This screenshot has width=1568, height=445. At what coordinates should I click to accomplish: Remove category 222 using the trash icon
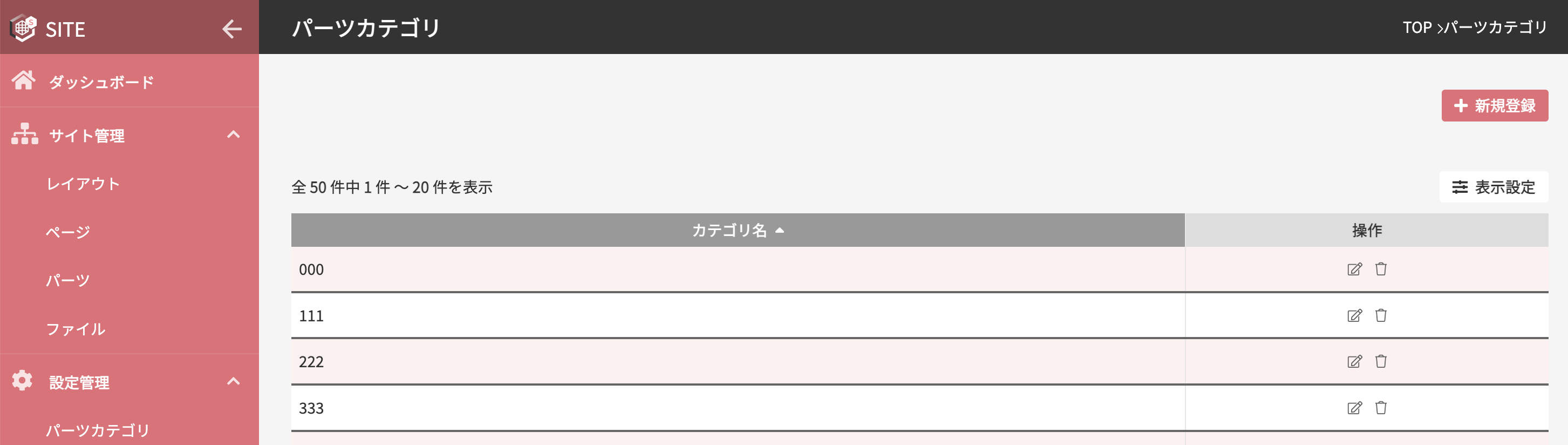point(1381,361)
